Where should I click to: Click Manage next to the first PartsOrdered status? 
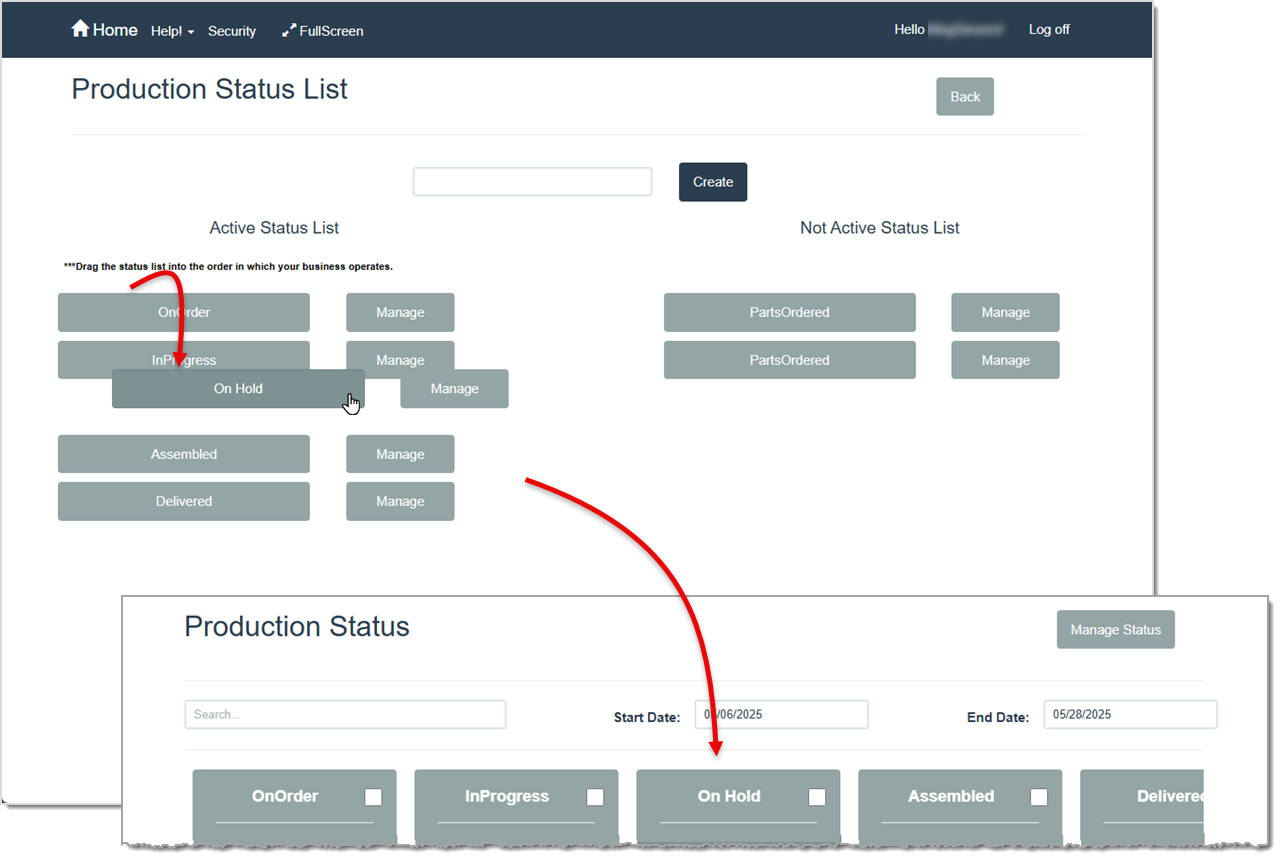(x=1005, y=312)
